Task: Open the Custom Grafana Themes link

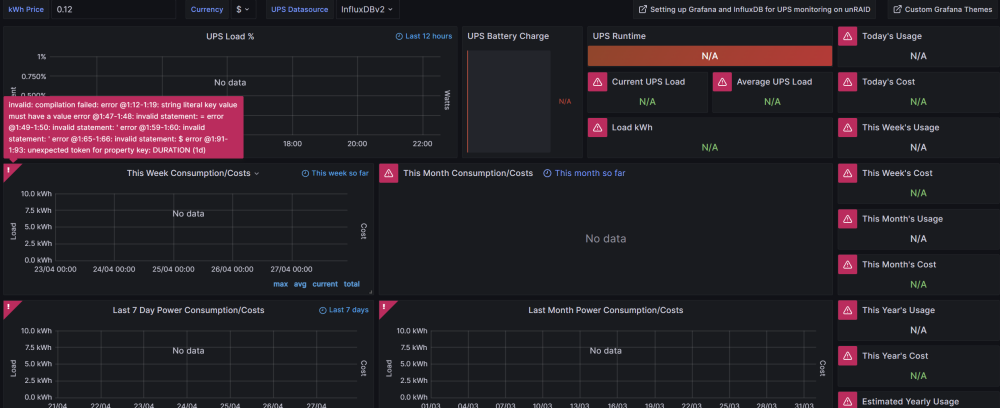Action: [943, 10]
